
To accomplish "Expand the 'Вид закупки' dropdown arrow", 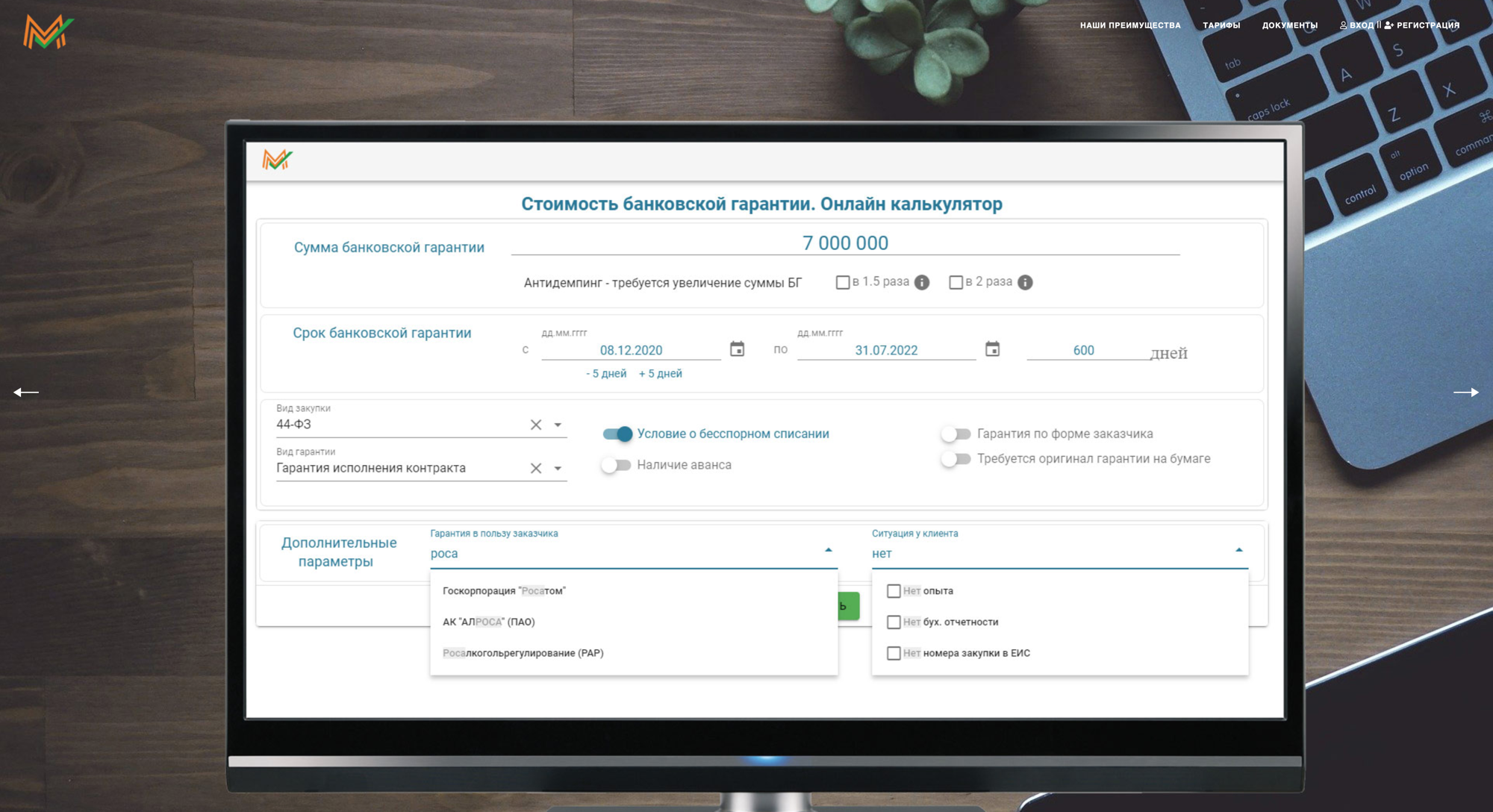I will tap(558, 425).
